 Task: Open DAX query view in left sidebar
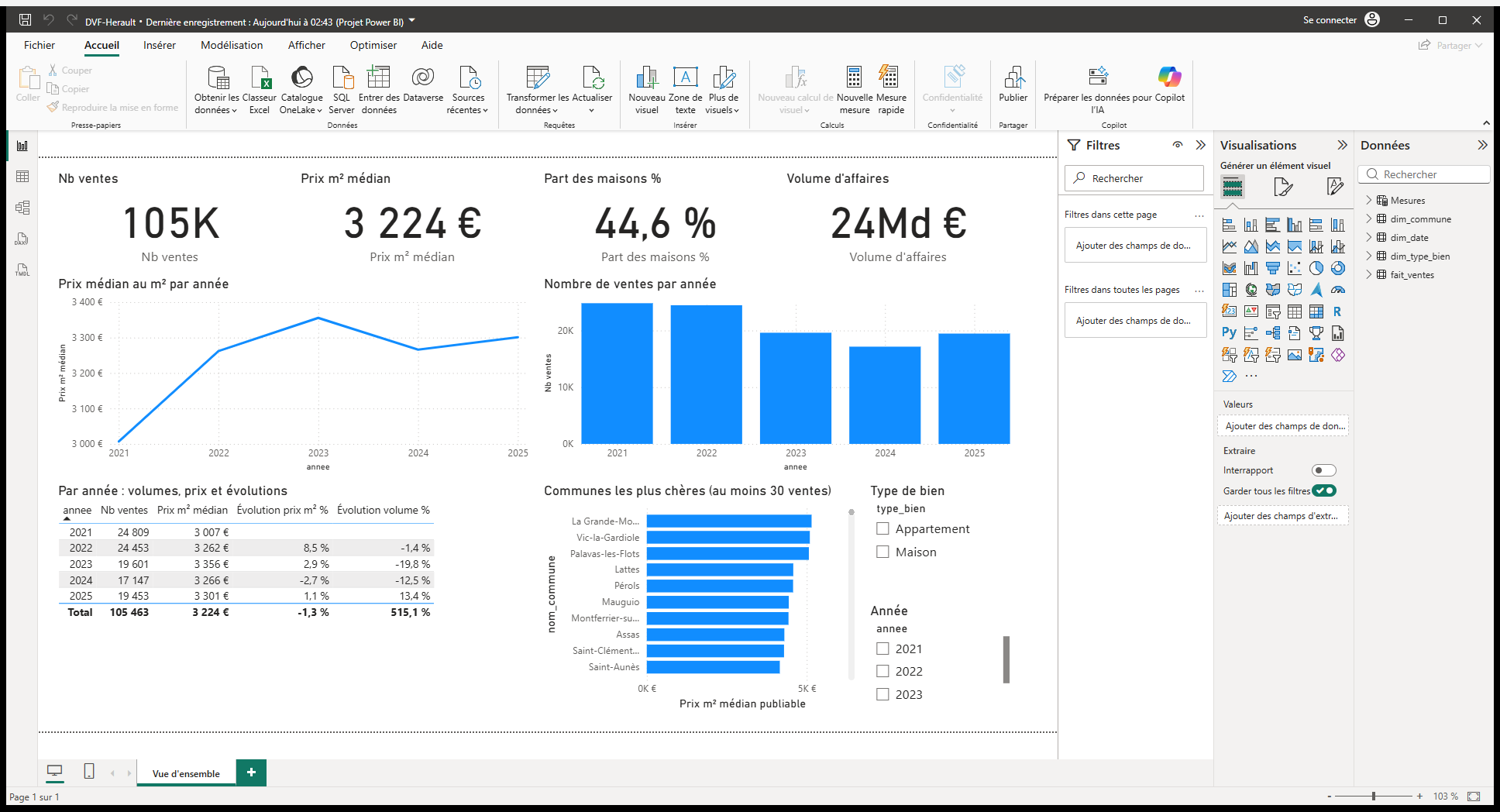point(22,239)
